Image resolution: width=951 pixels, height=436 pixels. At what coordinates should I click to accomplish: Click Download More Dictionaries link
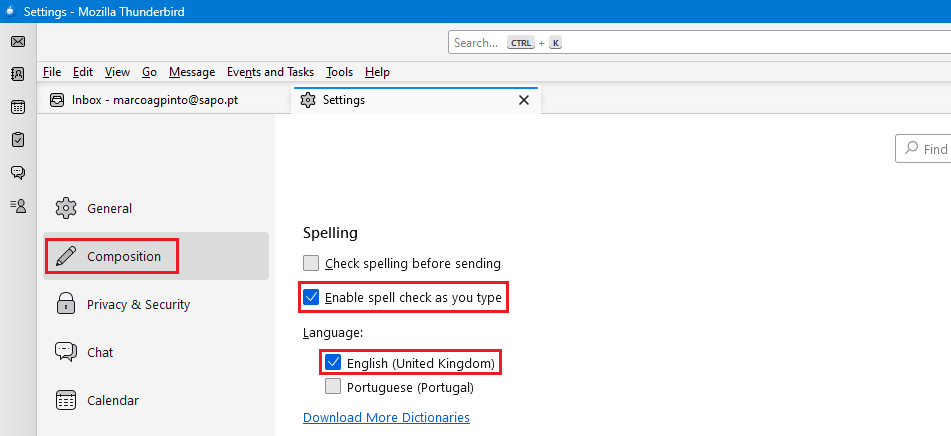386,417
